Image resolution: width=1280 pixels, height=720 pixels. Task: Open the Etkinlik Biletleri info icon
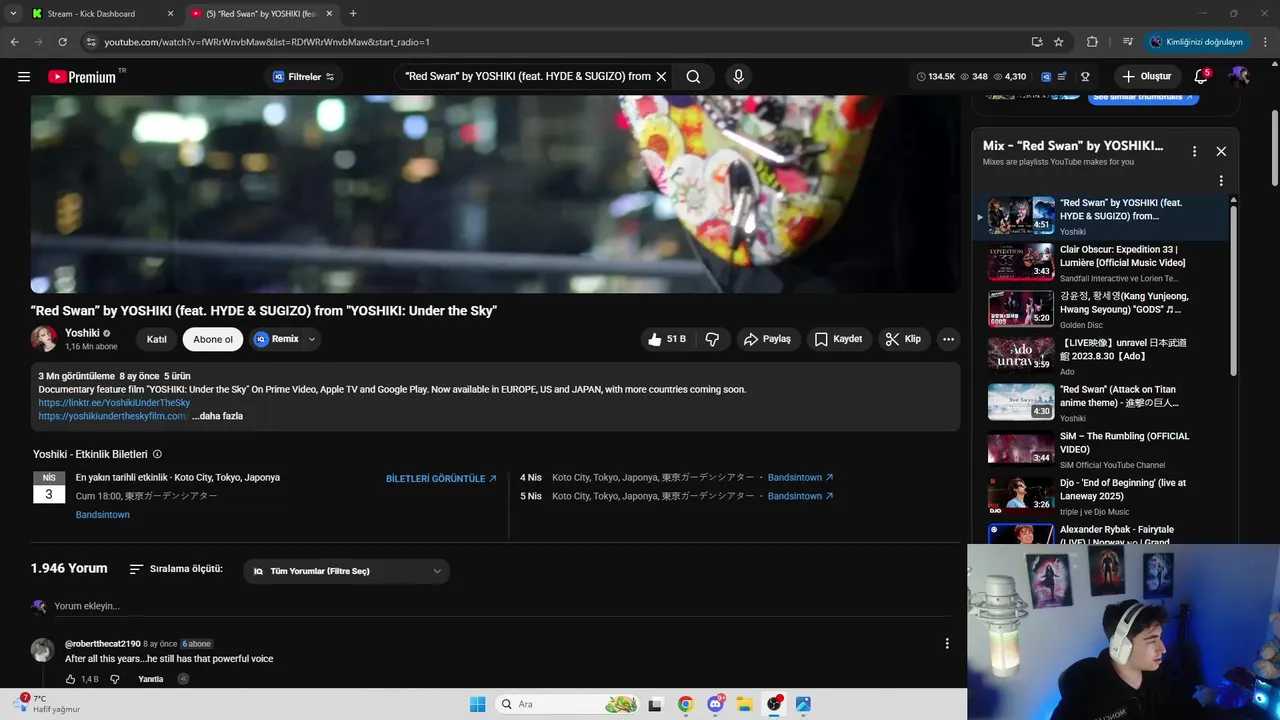[157, 454]
